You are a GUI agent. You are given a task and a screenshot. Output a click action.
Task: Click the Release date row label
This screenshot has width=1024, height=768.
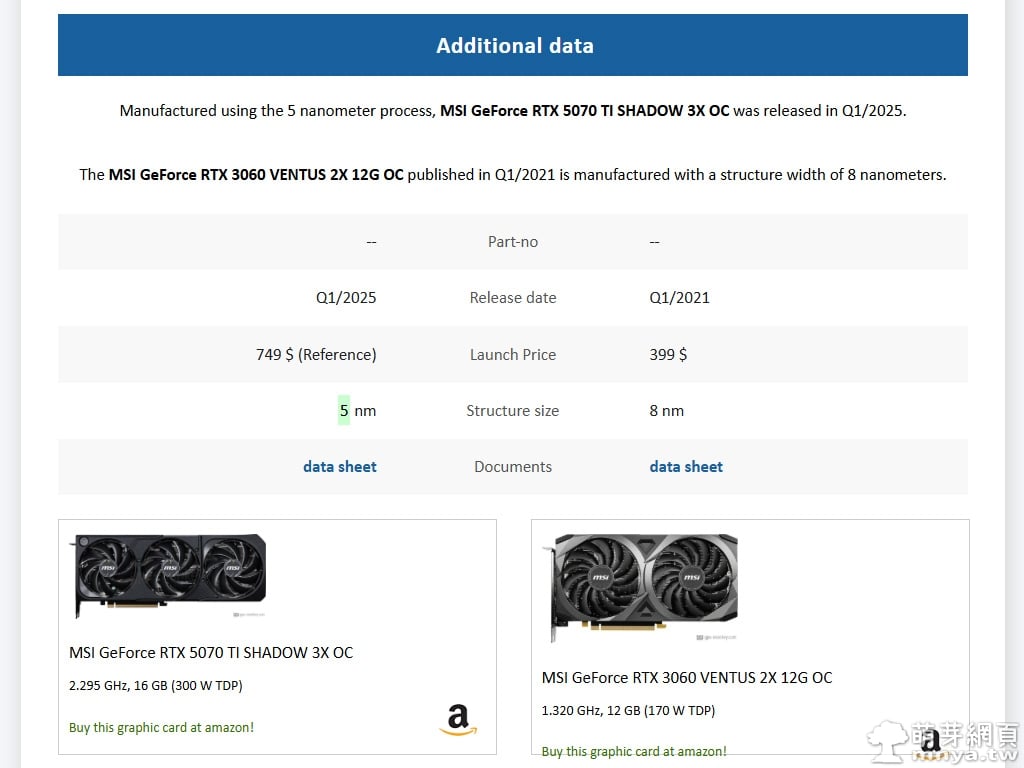click(513, 298)
